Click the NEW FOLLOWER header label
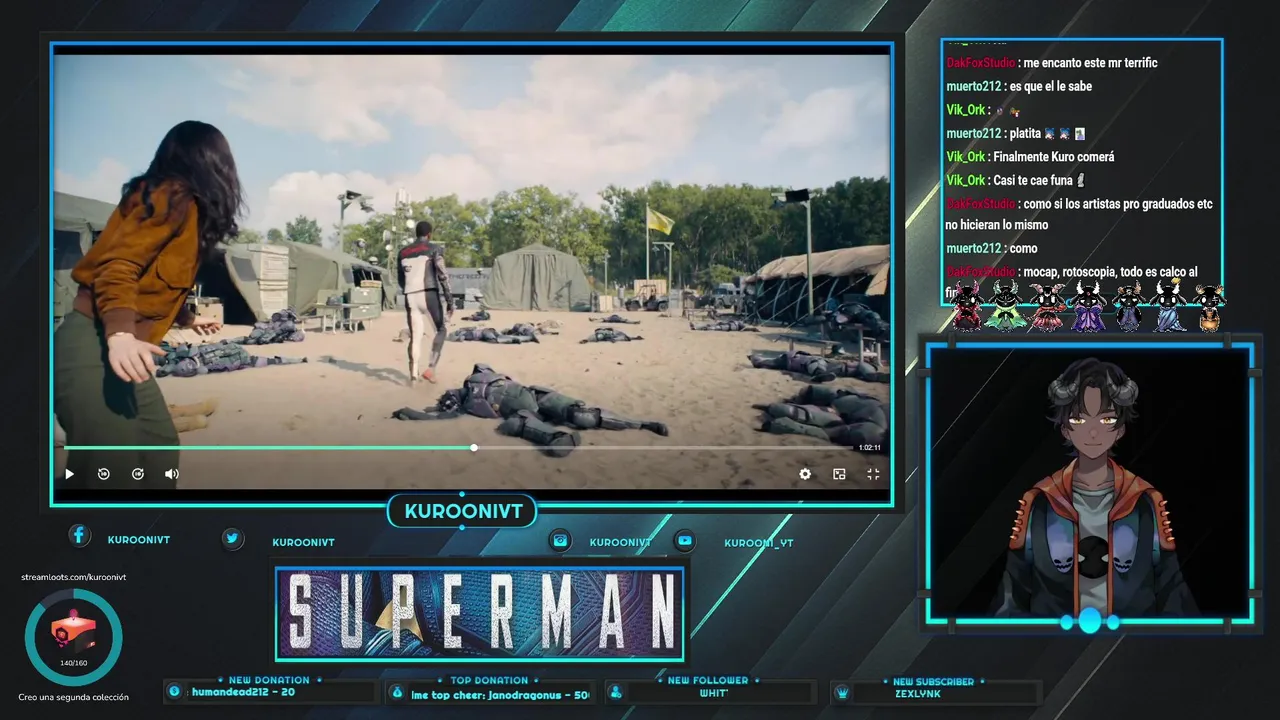Screen dimensions: 1280x720 pyautogui.click(x=709, y=680)
